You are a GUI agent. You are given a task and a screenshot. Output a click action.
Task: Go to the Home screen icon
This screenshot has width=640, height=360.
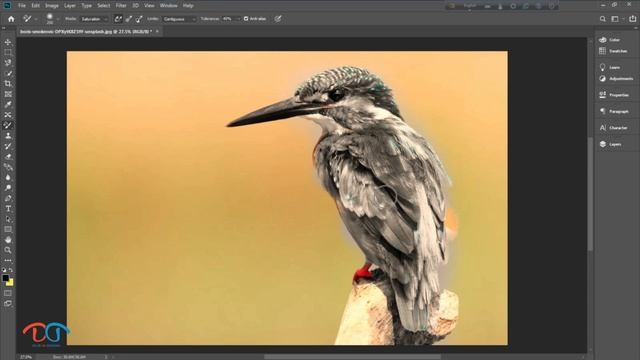click(x=11, y=19)
